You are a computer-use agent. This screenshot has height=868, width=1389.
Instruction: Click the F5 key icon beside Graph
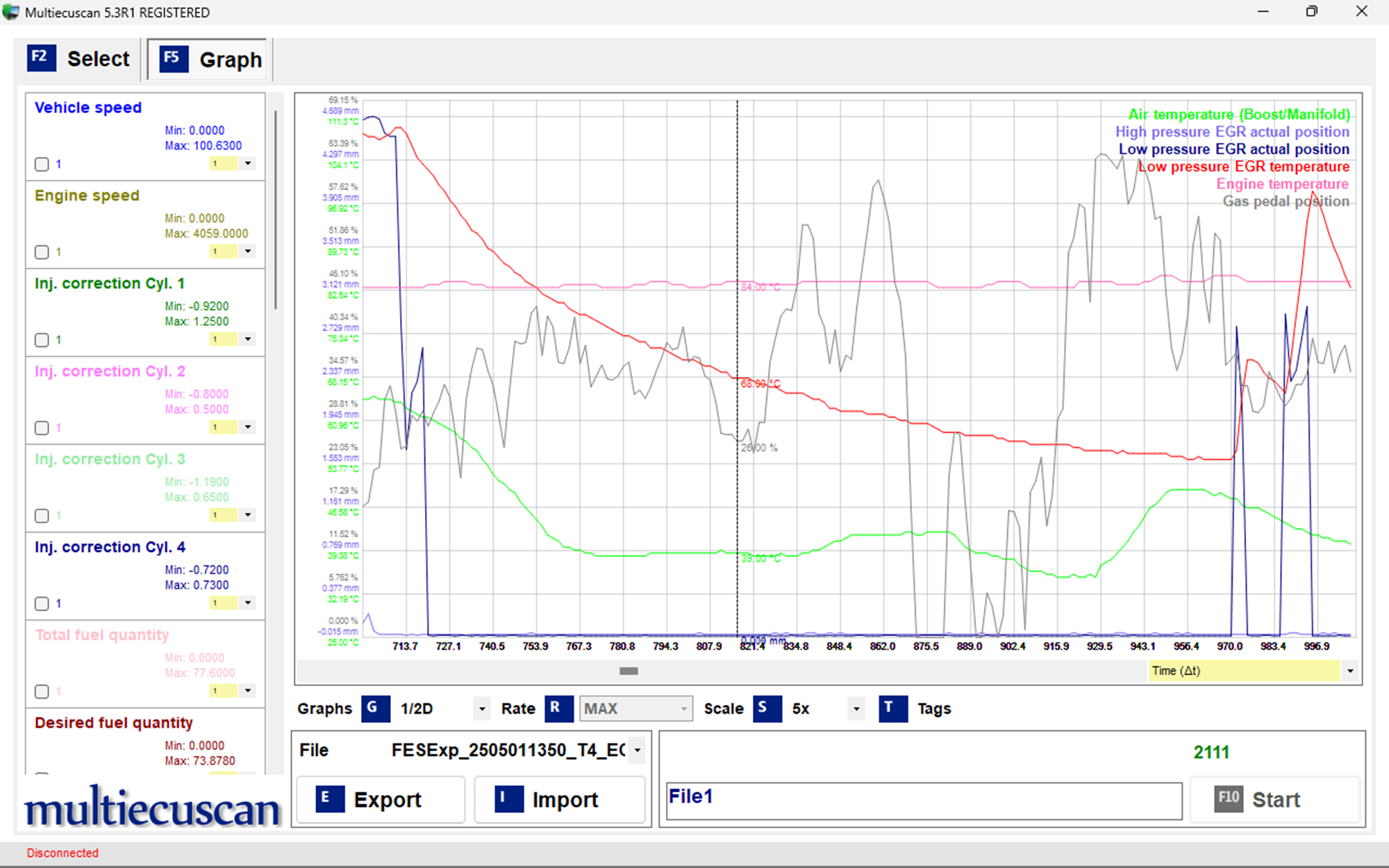pos(174,59)
